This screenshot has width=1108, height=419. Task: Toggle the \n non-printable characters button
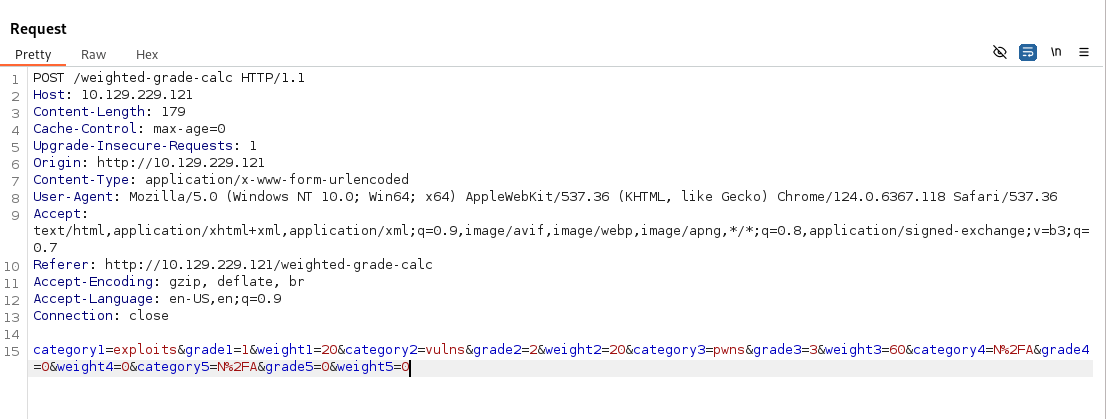tap(1056, 52)
